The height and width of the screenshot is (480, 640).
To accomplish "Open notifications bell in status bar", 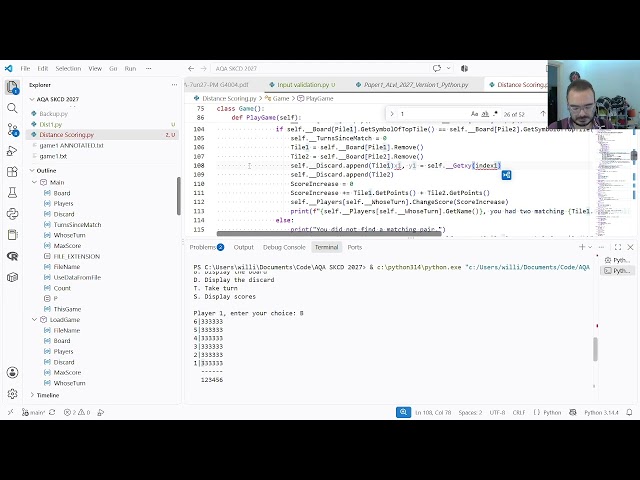I will [x=629, y=412].
